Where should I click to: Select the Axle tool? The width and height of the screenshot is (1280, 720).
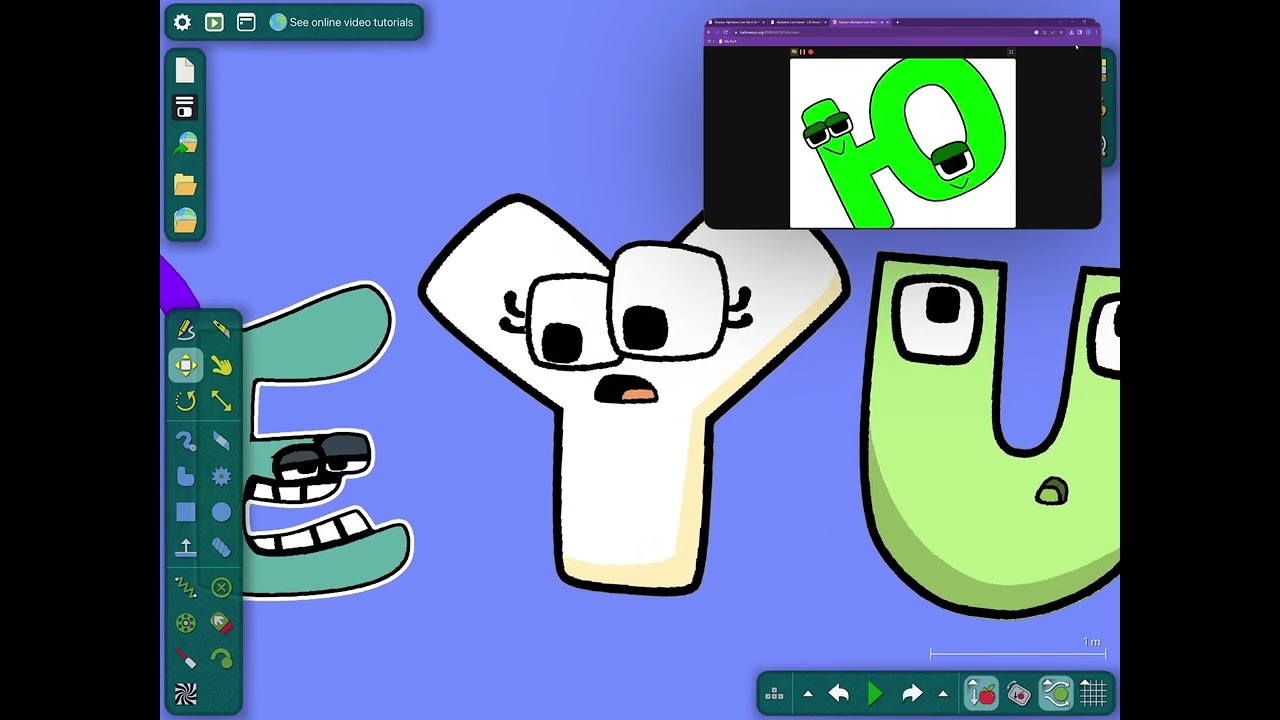pyautogui.click(x=186, y=624)
